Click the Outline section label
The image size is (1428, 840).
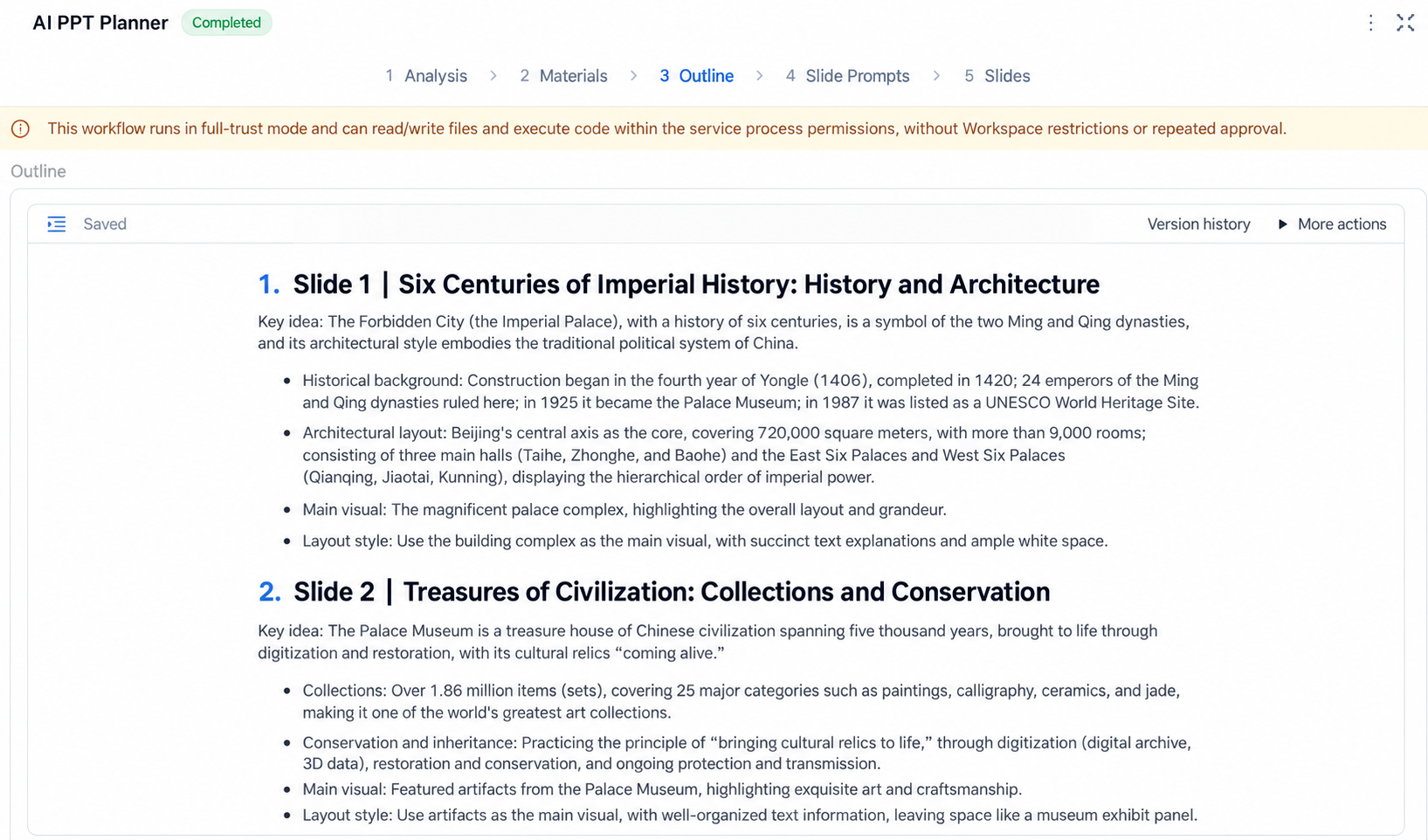[38, 171]
